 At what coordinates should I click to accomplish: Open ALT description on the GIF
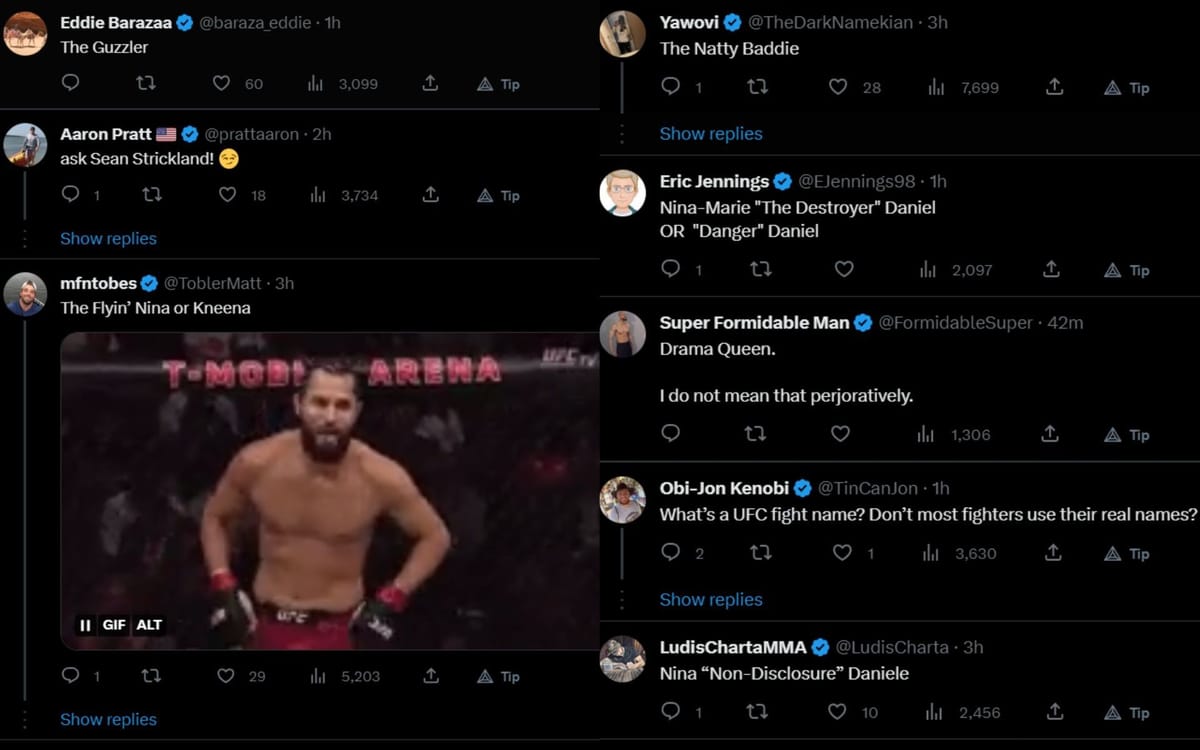pyautogui.click(x=149, y=625)
